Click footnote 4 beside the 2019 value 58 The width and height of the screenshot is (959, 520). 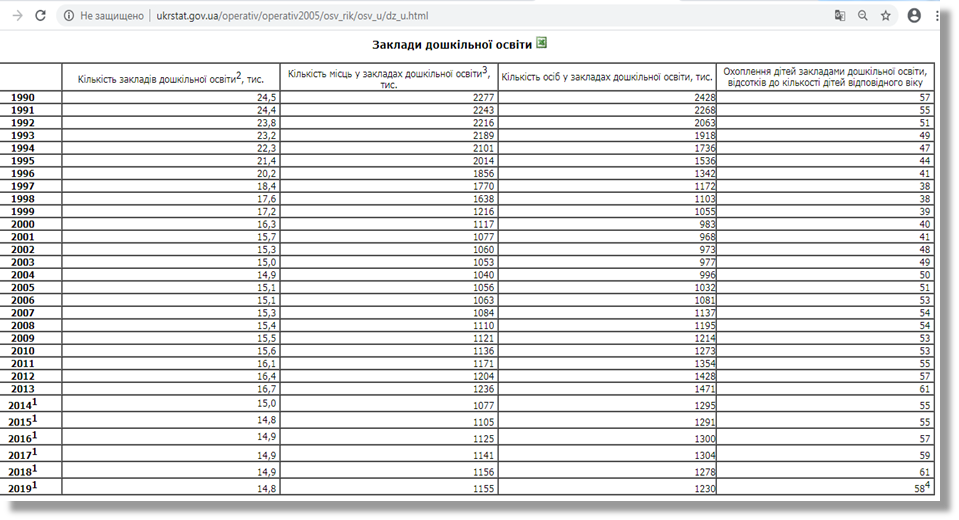[929, 483]
